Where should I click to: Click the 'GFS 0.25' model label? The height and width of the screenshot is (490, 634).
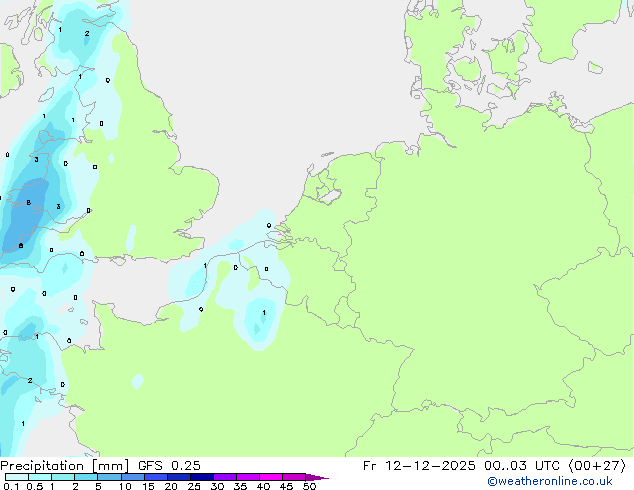tap(169, 466)
